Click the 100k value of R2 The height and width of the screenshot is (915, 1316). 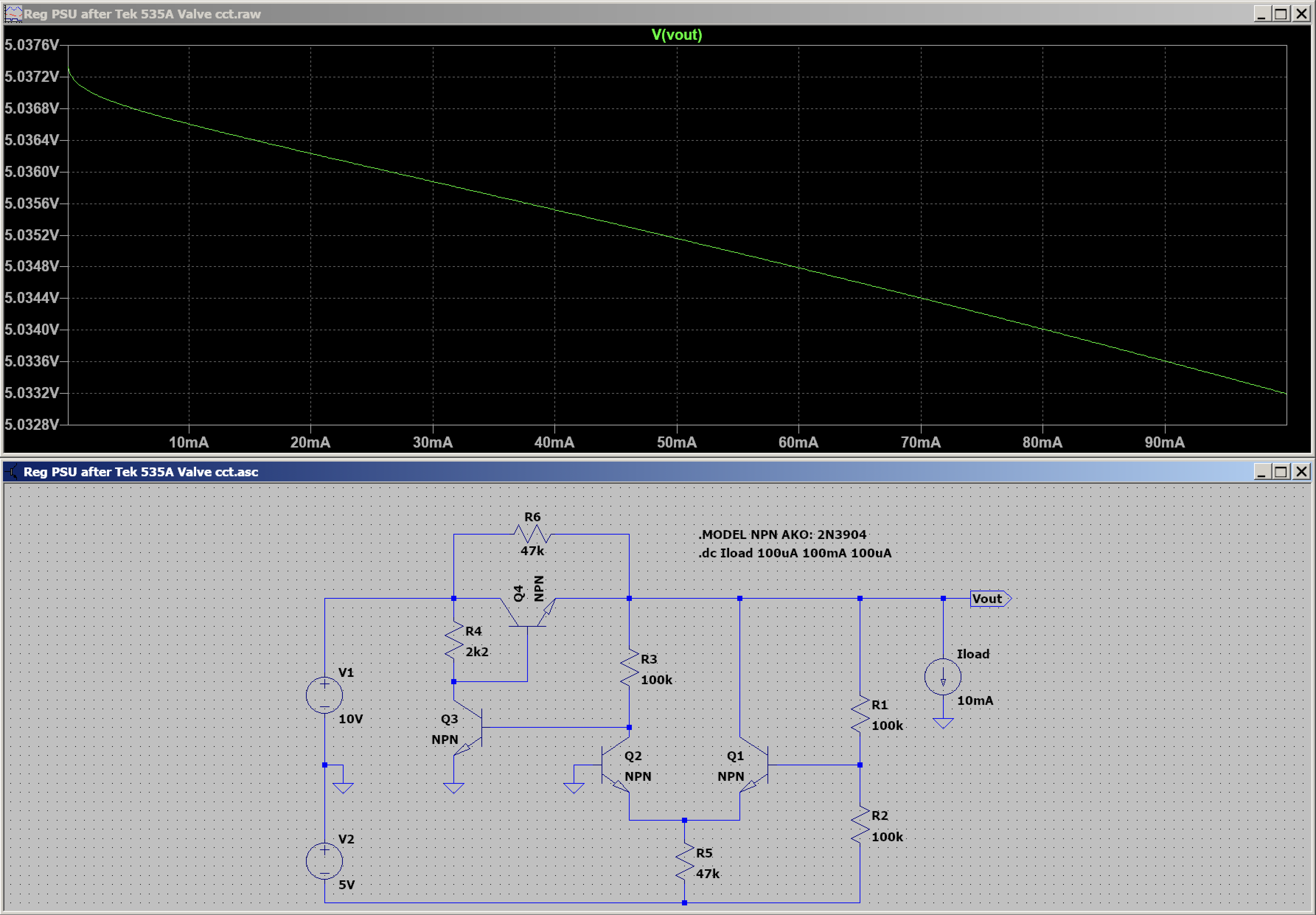tap(887, 836)
